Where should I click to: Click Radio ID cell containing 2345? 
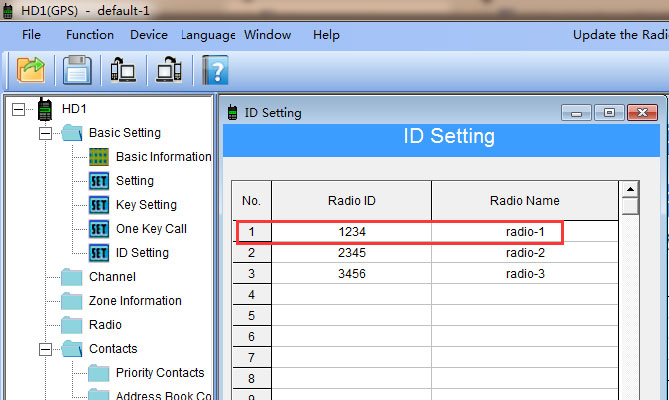pos(351,253)
